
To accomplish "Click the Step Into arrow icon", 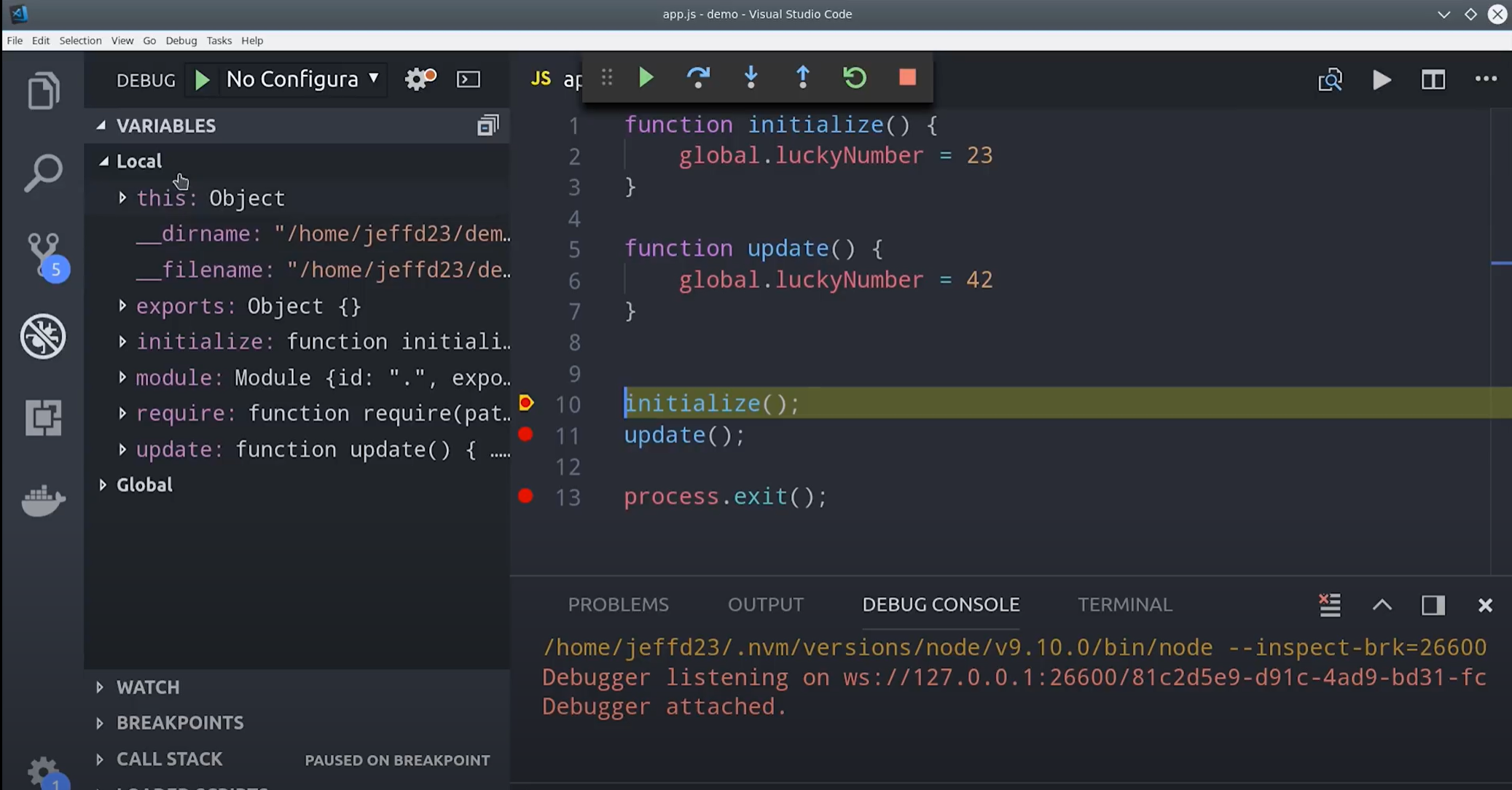I will pos(751,77).
